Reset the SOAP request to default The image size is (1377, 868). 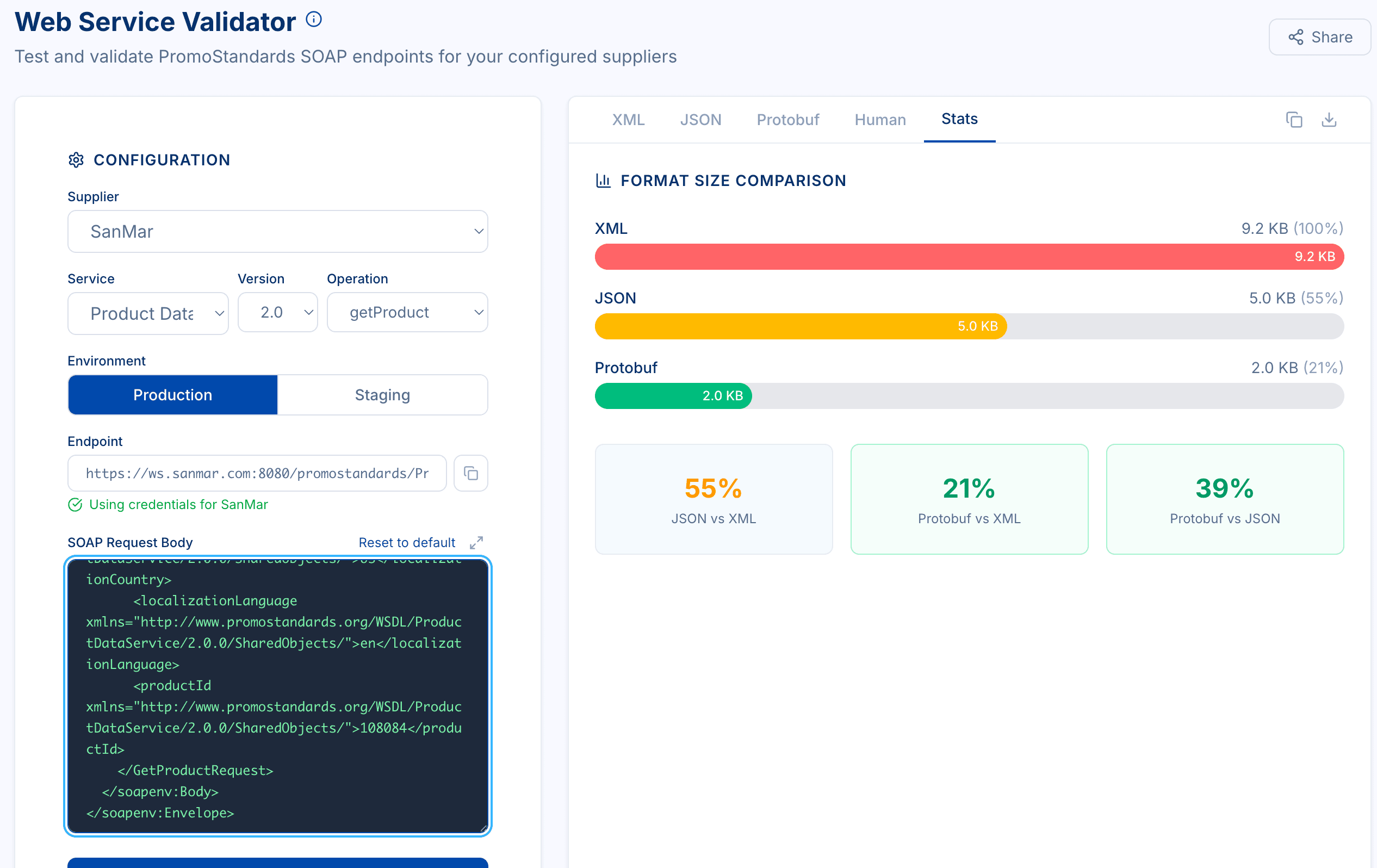(x=407, y=543)
